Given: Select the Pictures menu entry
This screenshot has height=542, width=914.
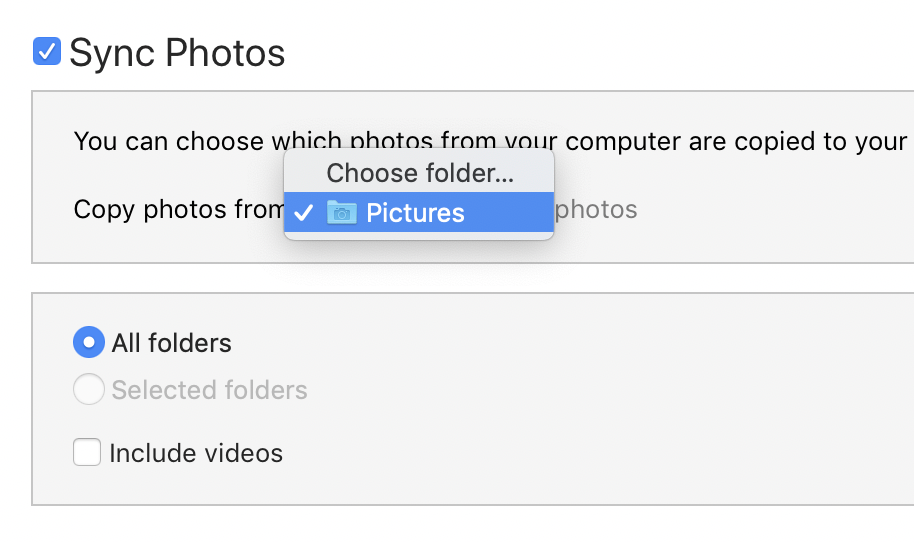Looking at the screenshot, I should click(x=419, y=212).
